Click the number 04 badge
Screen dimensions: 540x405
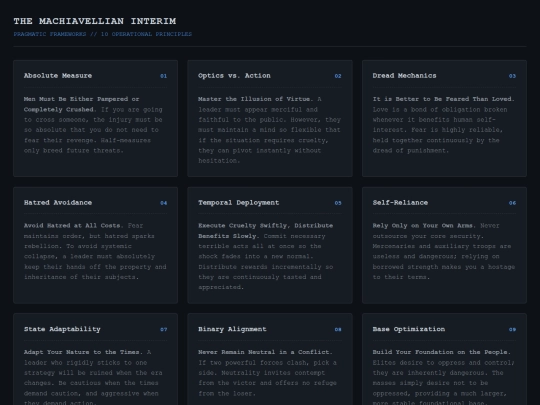164,203
